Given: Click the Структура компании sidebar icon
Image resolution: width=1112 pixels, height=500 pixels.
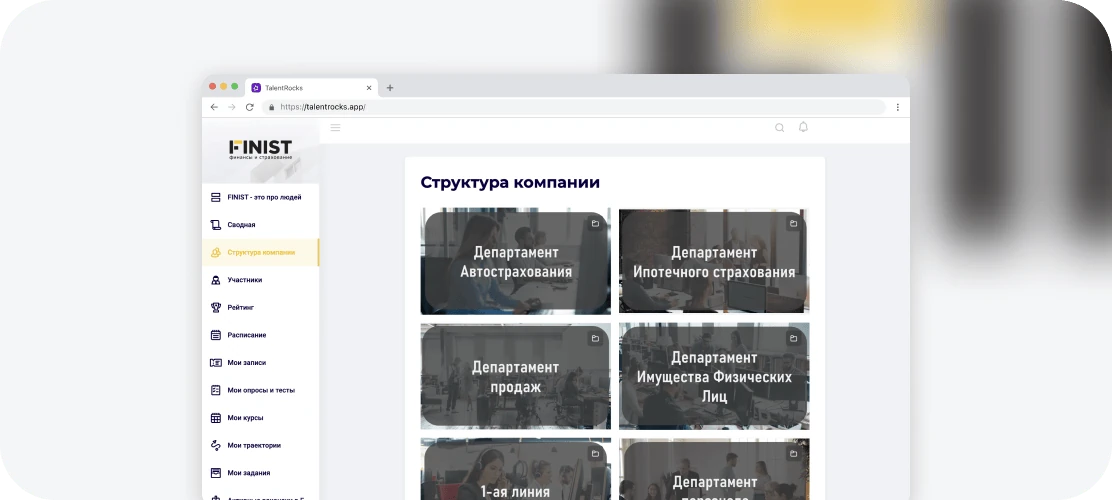Looking at the screenshot, I should pyautogui.click(x=216, y=252).
